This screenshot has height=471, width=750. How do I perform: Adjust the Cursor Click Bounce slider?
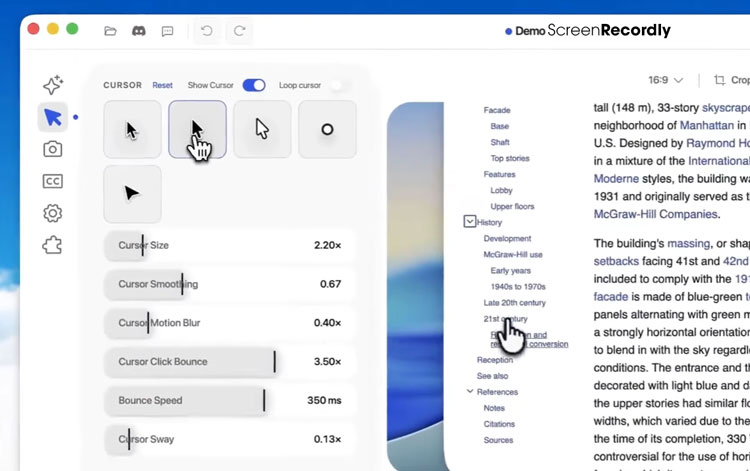230,361
